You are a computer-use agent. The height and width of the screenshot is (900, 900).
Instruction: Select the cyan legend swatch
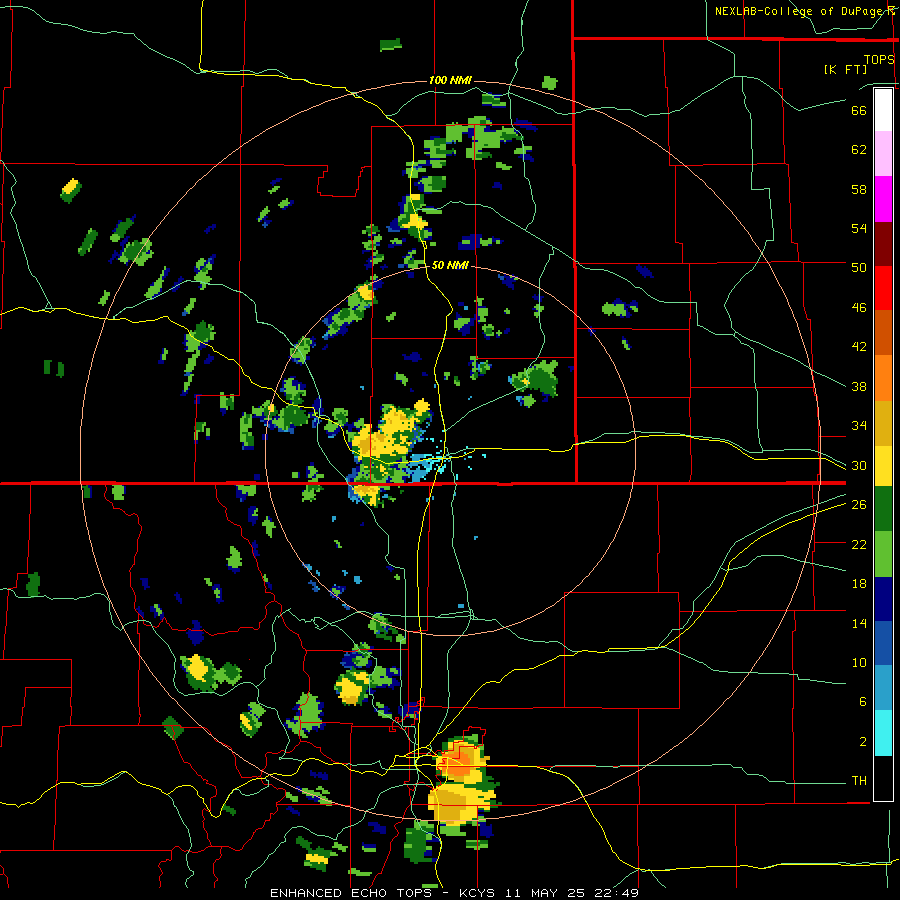pos(883,733)
